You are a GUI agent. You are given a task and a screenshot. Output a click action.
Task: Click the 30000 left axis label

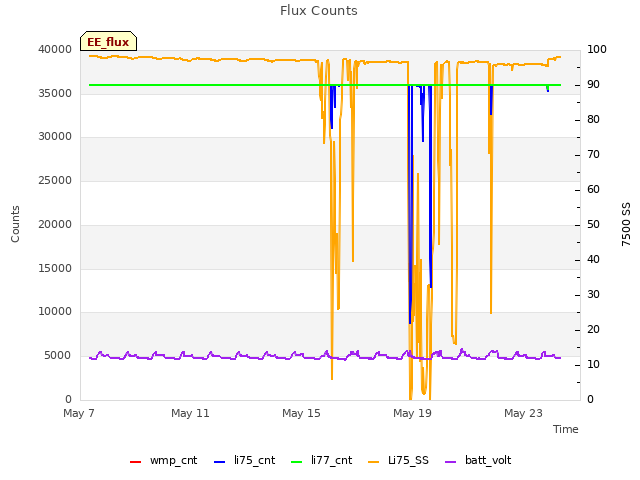55,136
